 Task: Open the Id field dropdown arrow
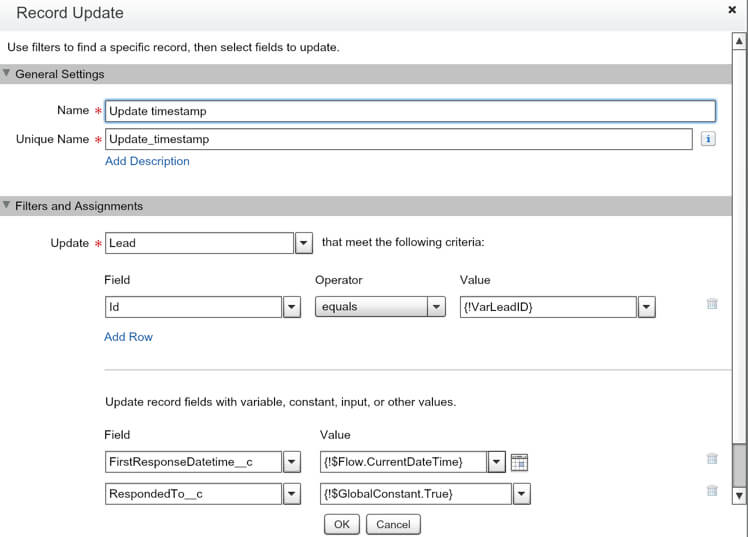(292, 308)
